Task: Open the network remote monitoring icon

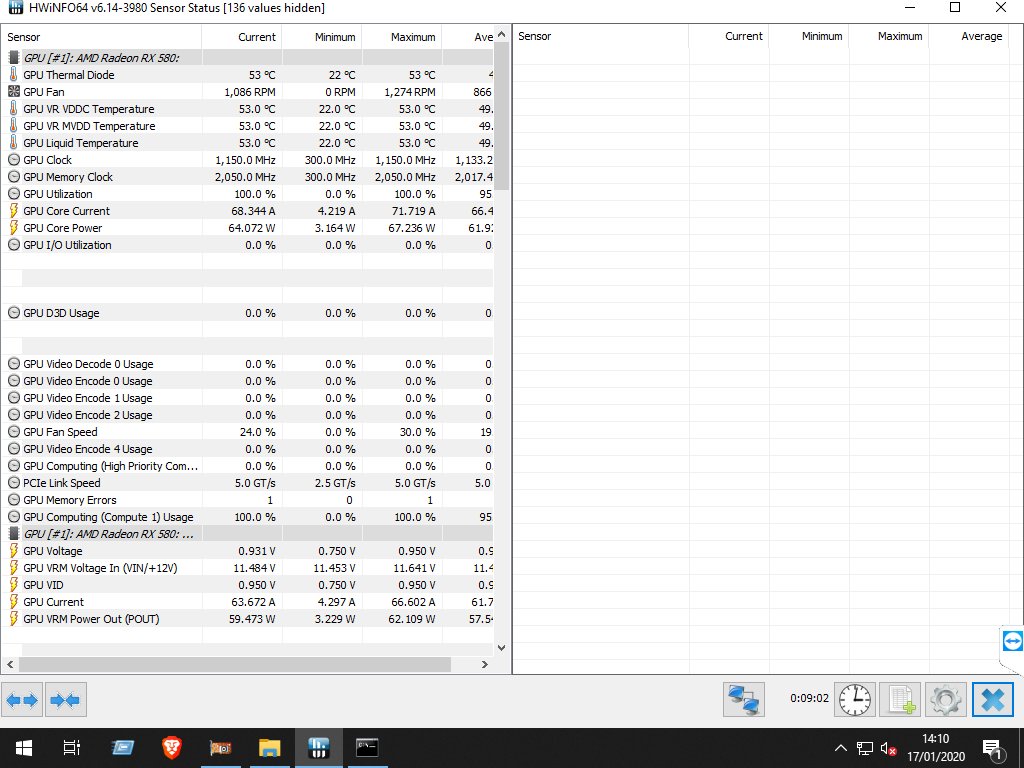Action: pos(744,699)
